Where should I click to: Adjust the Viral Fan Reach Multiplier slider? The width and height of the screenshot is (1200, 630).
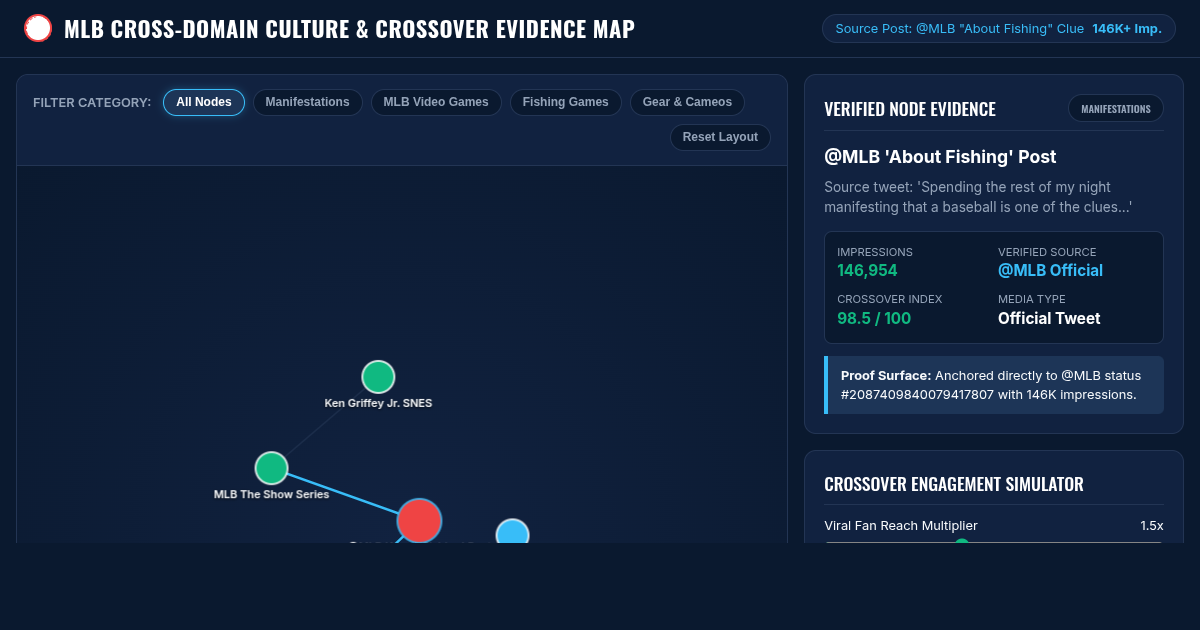994,542
